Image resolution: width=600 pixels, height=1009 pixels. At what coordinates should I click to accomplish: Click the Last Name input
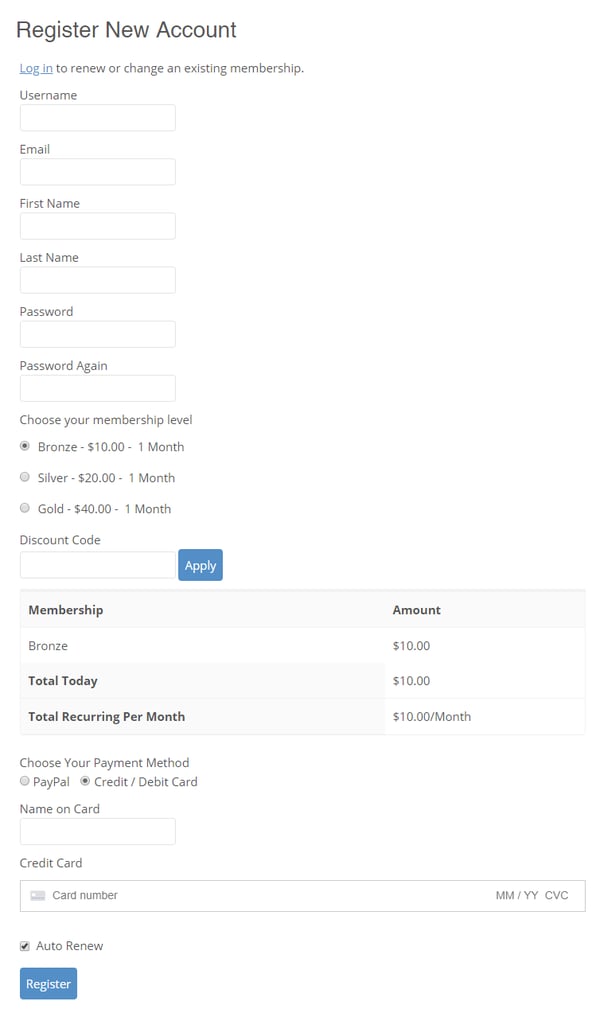[97, 280]
